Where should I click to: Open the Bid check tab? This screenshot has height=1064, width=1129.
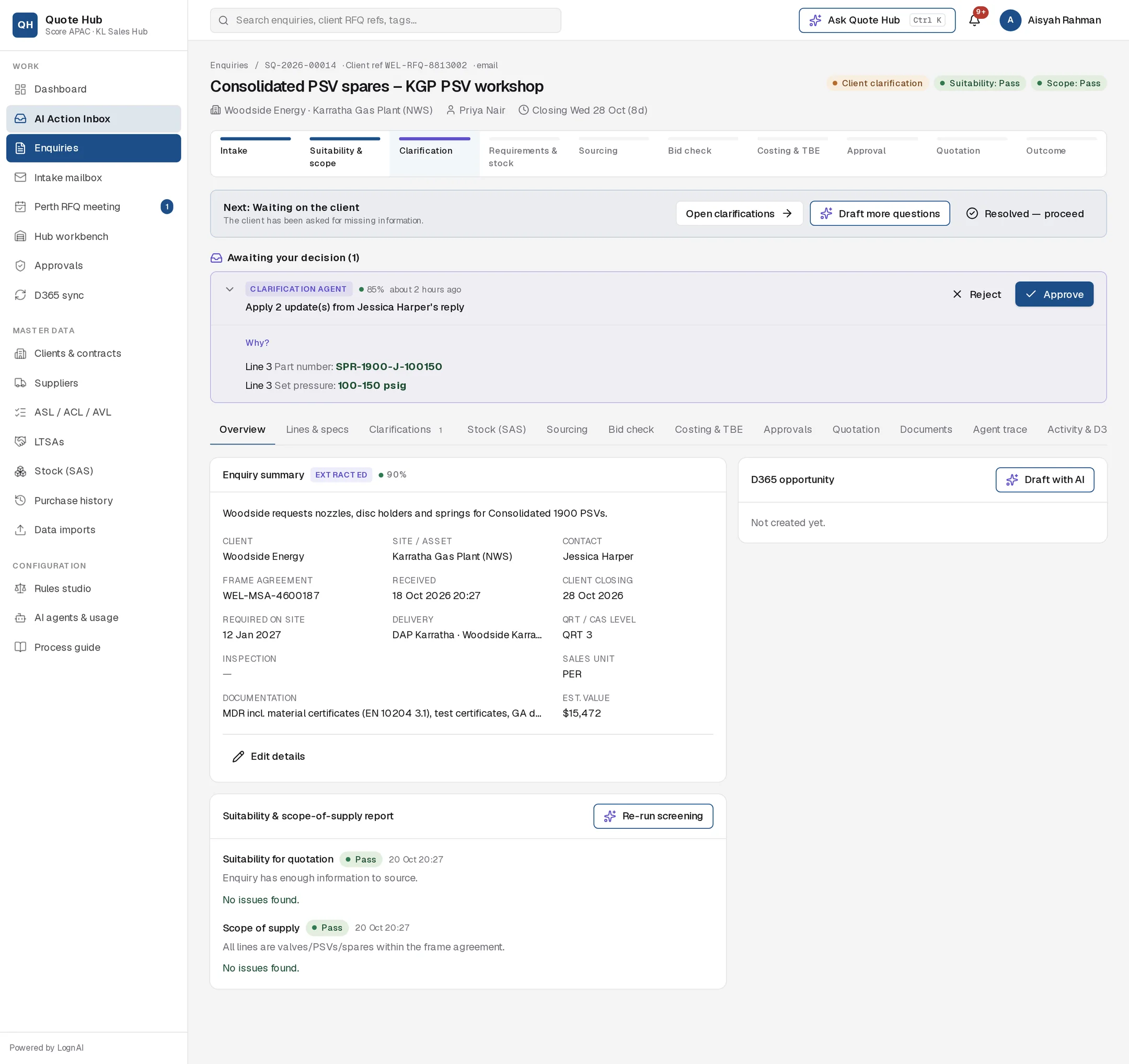tap(631, 430)
